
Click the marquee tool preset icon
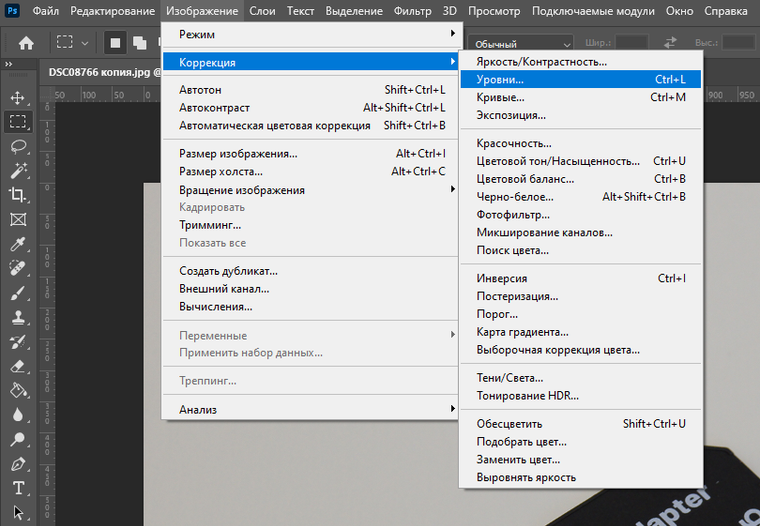tap(64, 42)
